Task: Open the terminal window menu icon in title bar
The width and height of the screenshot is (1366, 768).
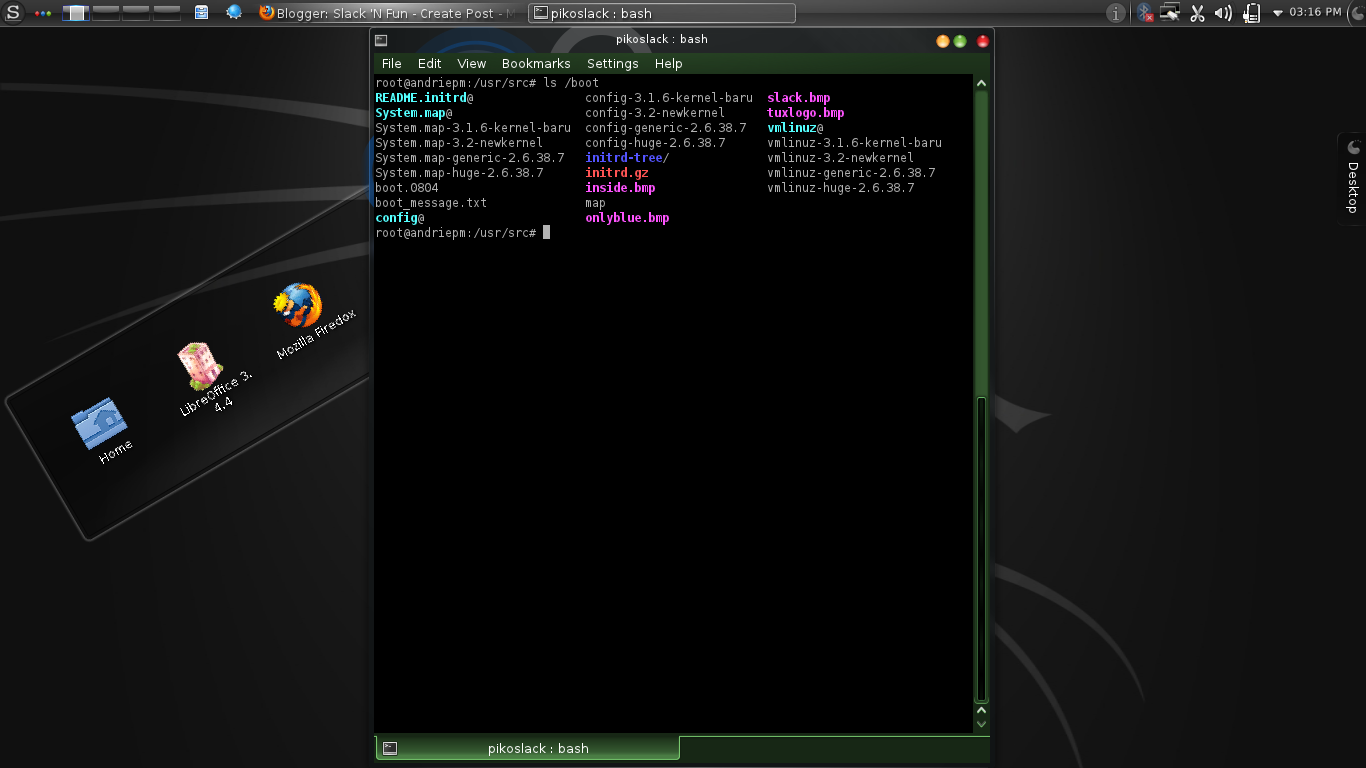Action: (381, 40)
